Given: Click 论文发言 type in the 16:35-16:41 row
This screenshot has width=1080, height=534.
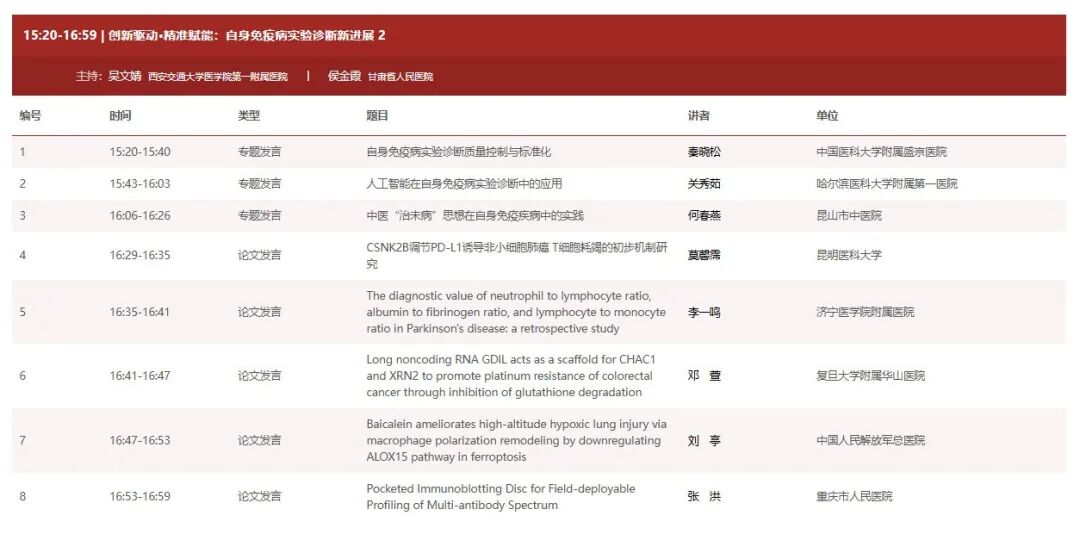Looking at the screenshot, I should point(260,312).
